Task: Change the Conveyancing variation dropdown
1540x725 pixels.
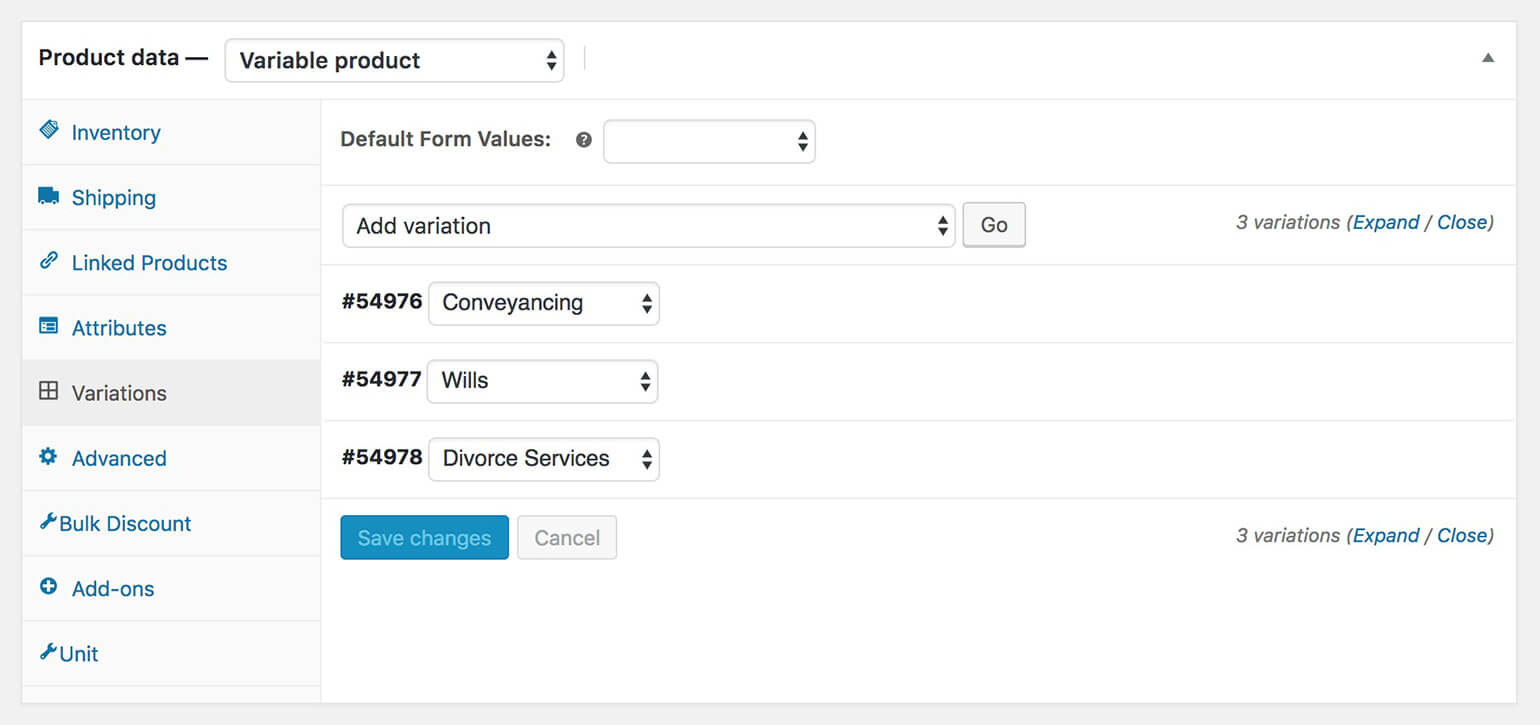Action: (x=543, y=302)
